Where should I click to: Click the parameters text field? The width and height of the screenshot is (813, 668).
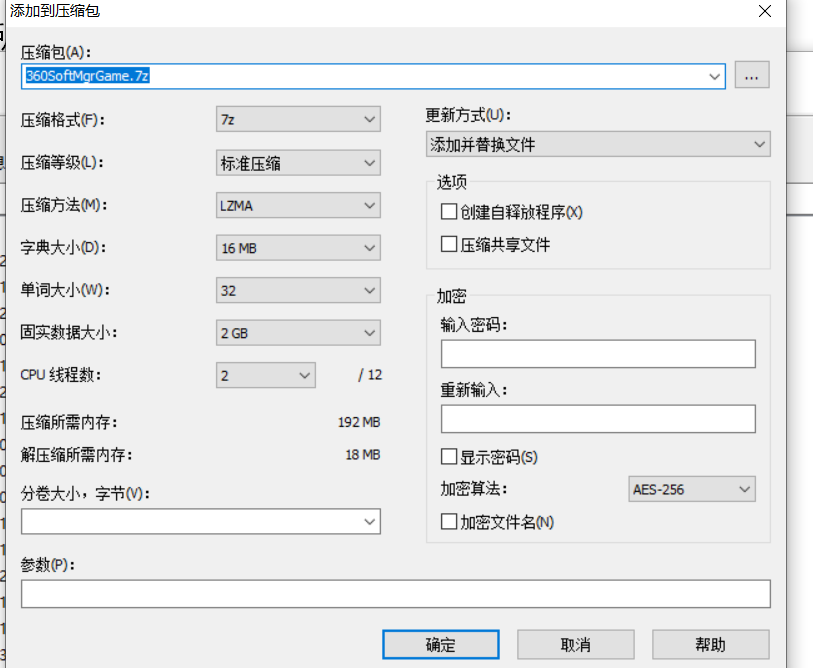[x=396, y=594]
